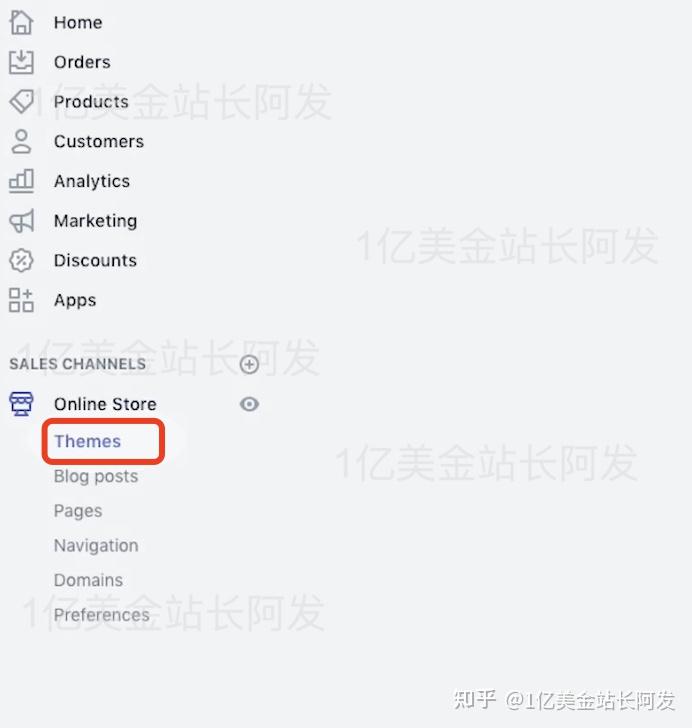The height and width of the screenshot is (728, 692).
Task: Click the Online Store storefront icon
Action: 21,403
